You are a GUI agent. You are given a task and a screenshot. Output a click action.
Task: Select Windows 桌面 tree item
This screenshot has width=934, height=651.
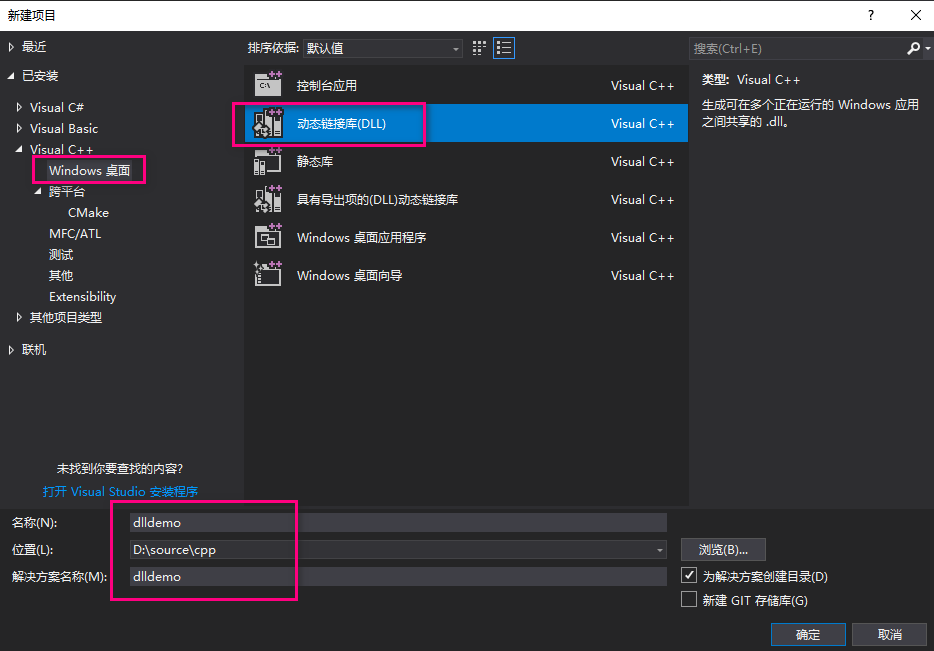point(89,170)
